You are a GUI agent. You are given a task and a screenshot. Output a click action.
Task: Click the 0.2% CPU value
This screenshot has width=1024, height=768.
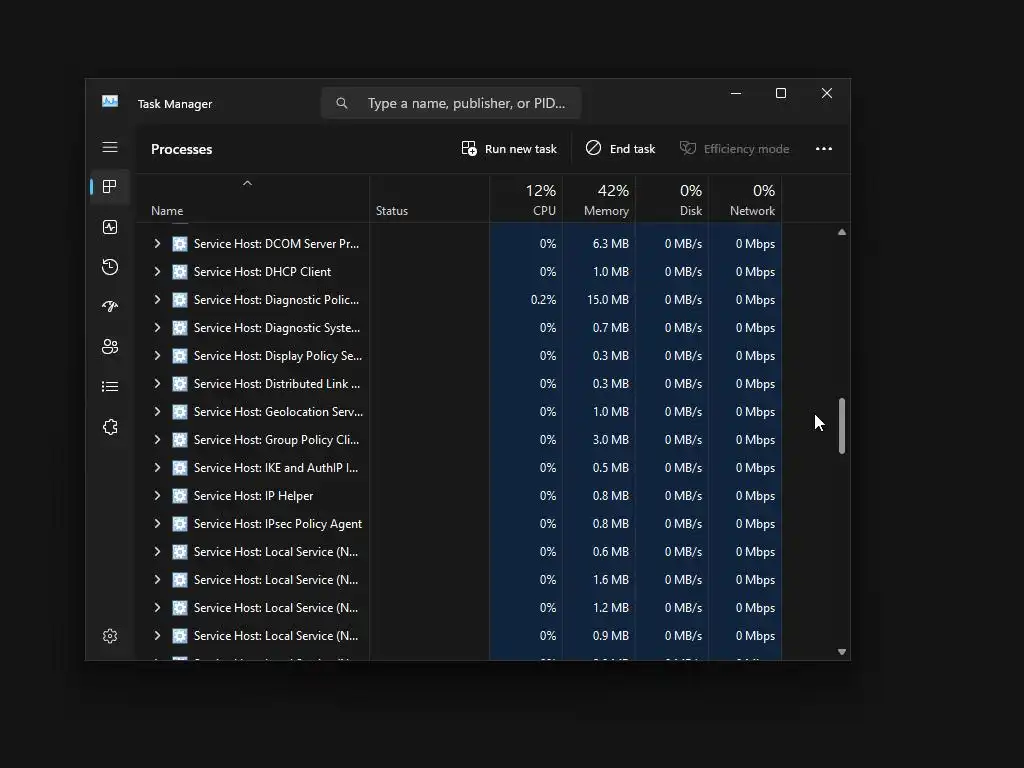coord(543,300)
